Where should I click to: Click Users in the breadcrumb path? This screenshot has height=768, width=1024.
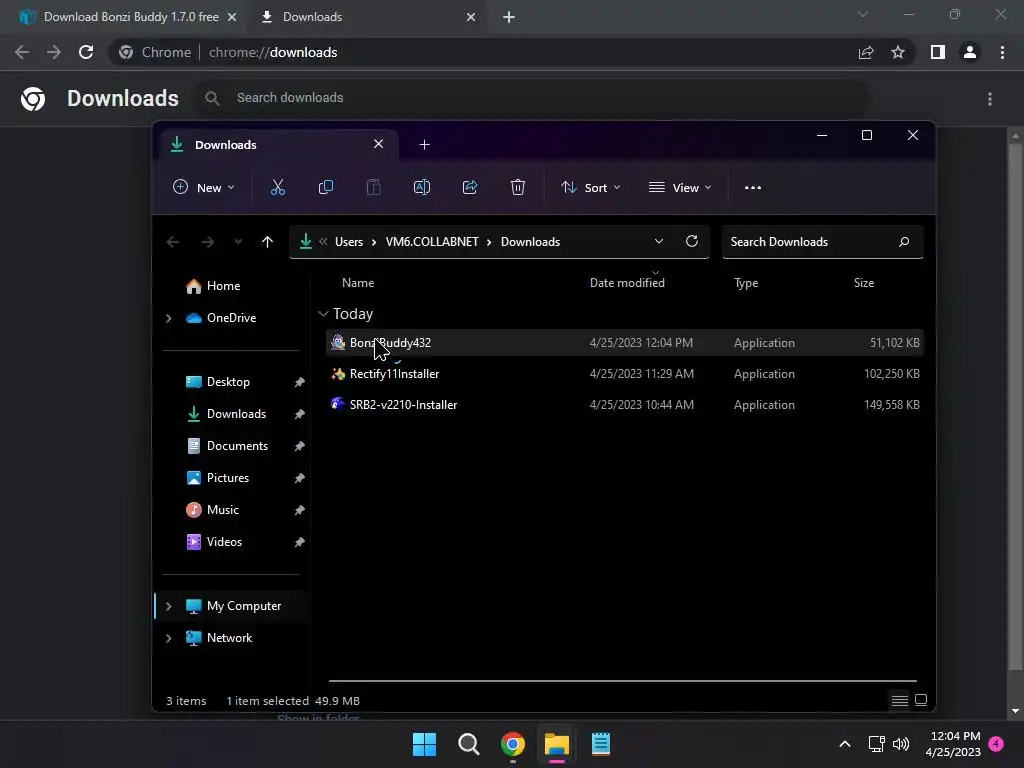pyautogui.click(x=349, y=242)
